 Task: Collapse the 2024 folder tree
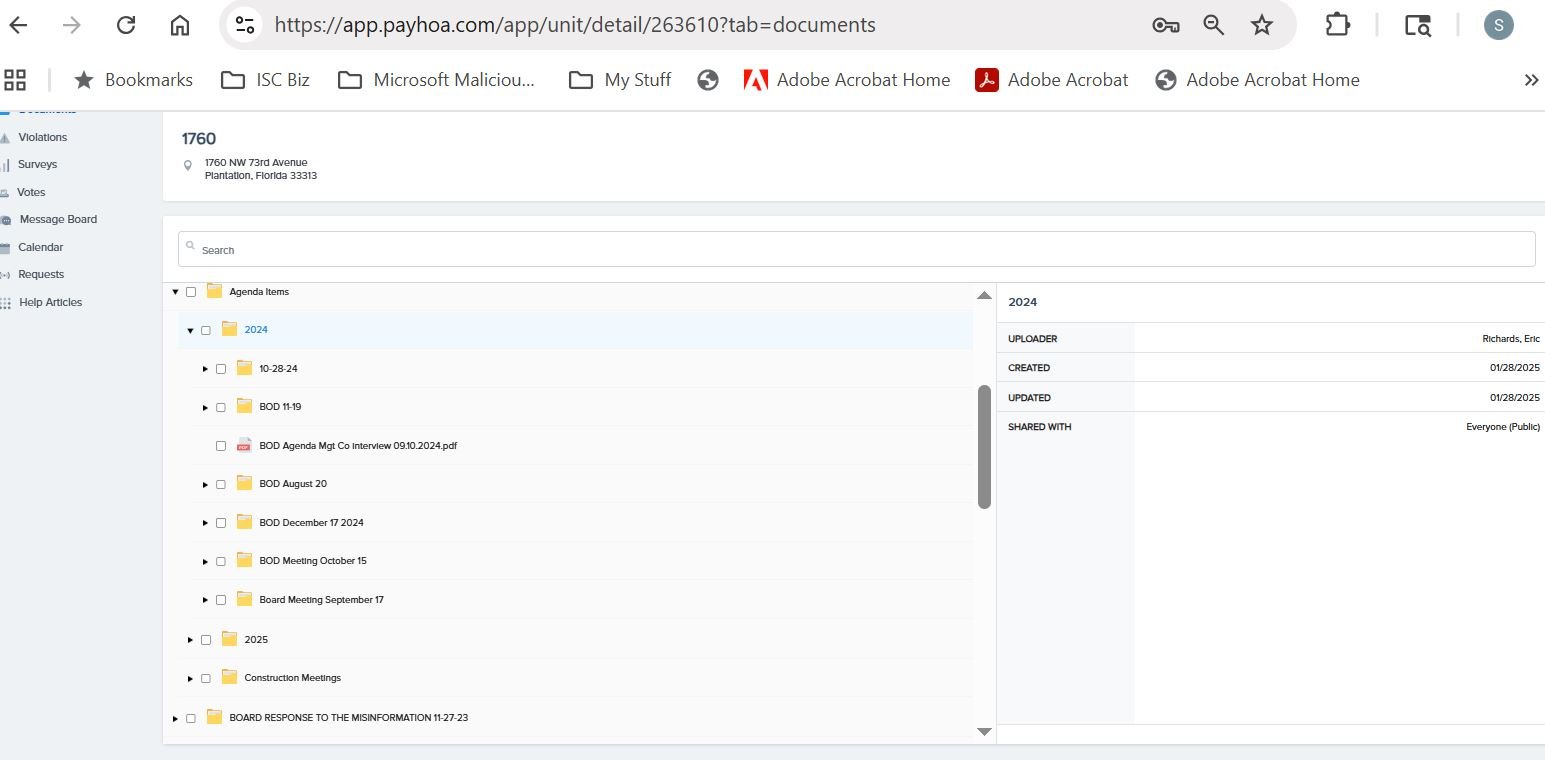pos(190,331)
